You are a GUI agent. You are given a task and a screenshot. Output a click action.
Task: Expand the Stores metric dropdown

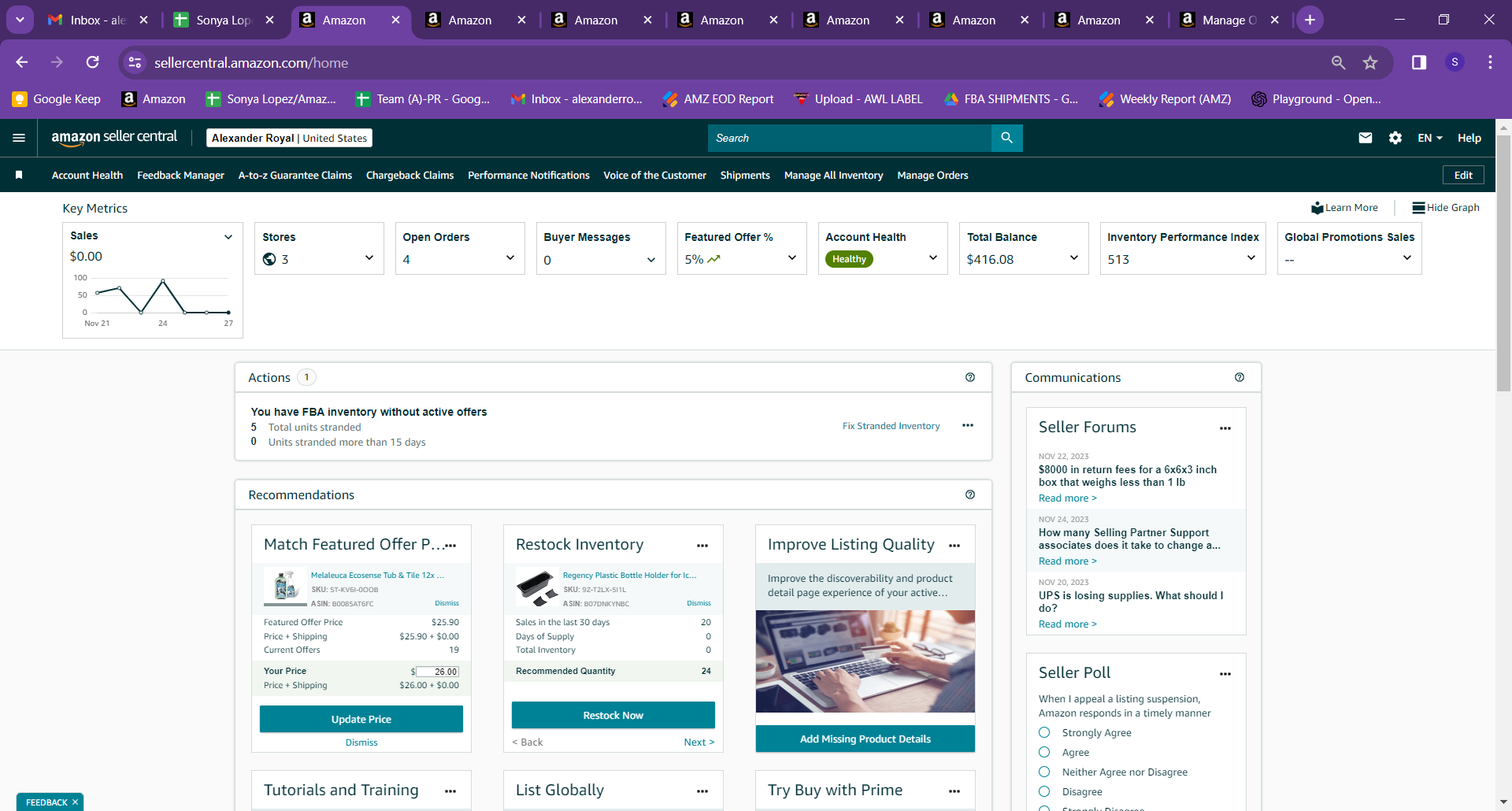coord(369,258)
